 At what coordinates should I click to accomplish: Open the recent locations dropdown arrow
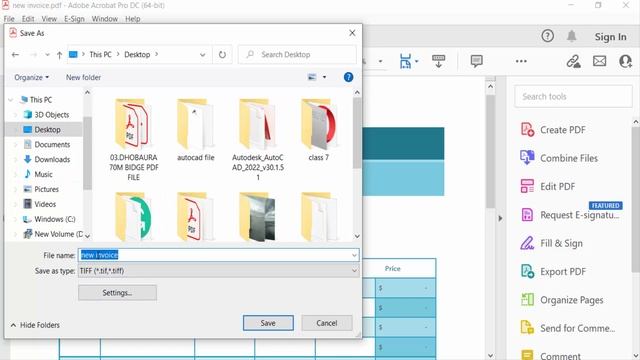(47, 55)
